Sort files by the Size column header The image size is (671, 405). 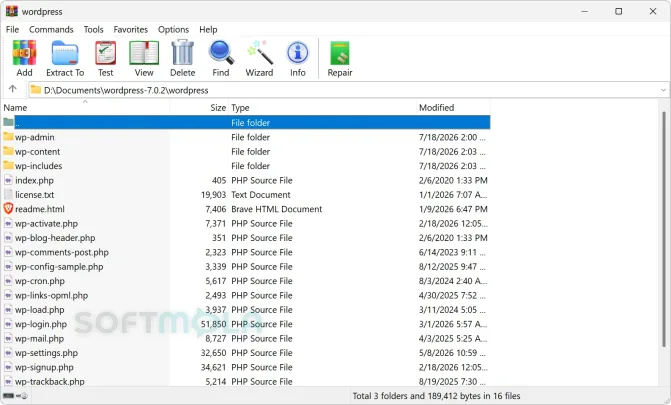[x=199, y=107]
